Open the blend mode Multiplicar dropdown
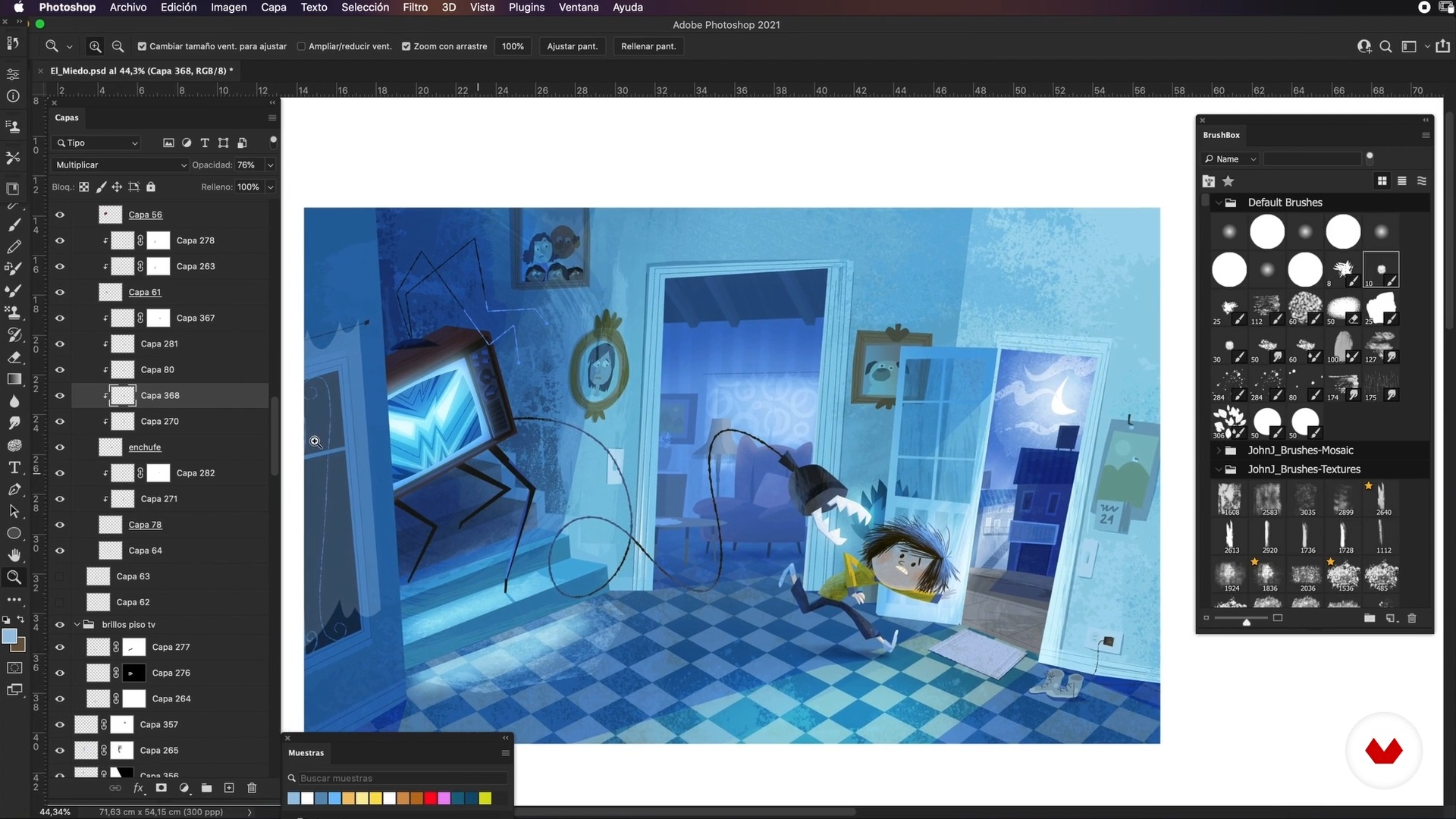The height and width of the screenshot is (819, 1456). [121, 165]
